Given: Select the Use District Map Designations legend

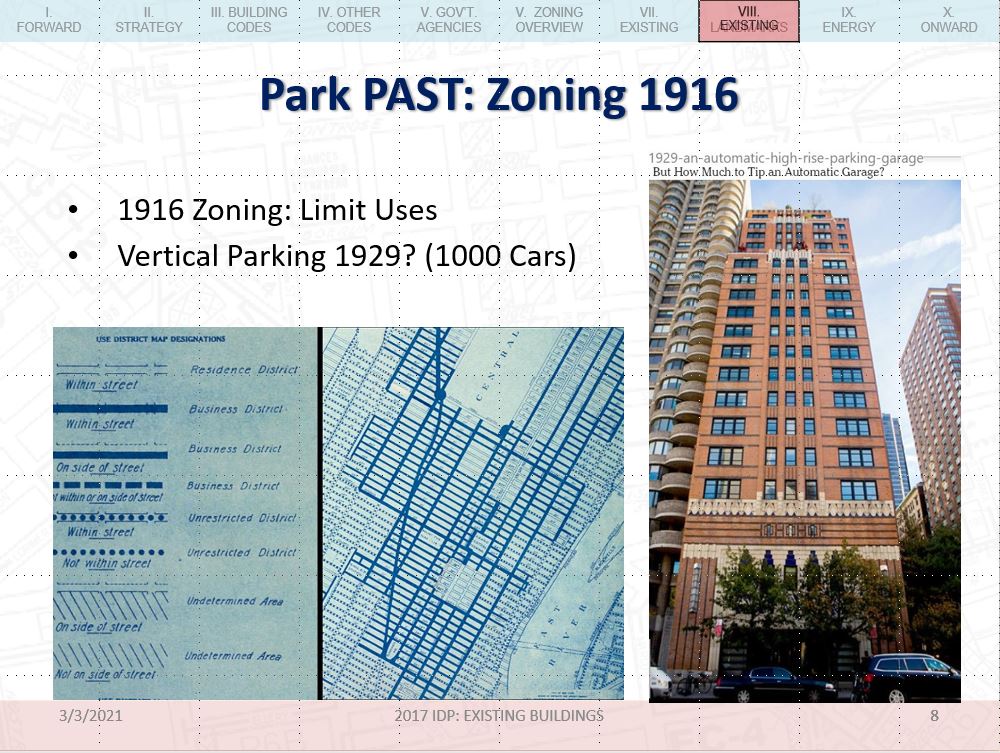Looking at the screenshot, I should [185, 513].
